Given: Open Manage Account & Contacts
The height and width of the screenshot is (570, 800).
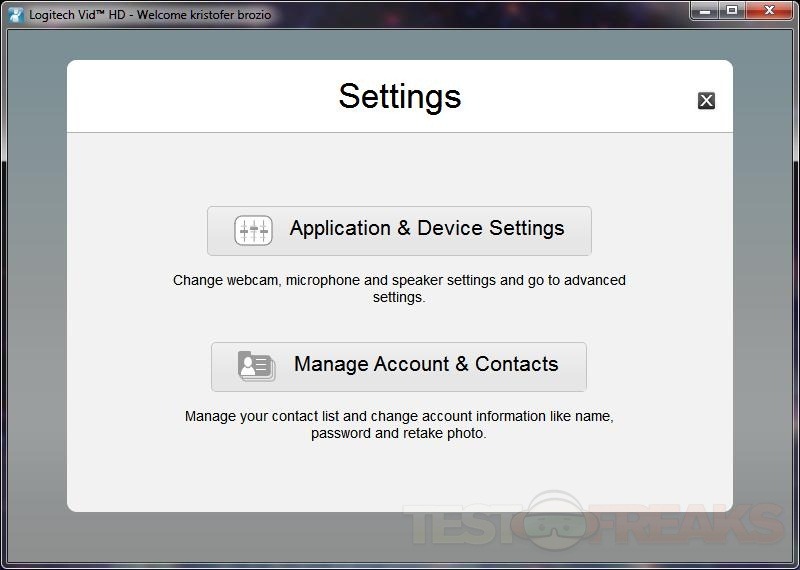Looking at the screenshot, I should 399,366.
